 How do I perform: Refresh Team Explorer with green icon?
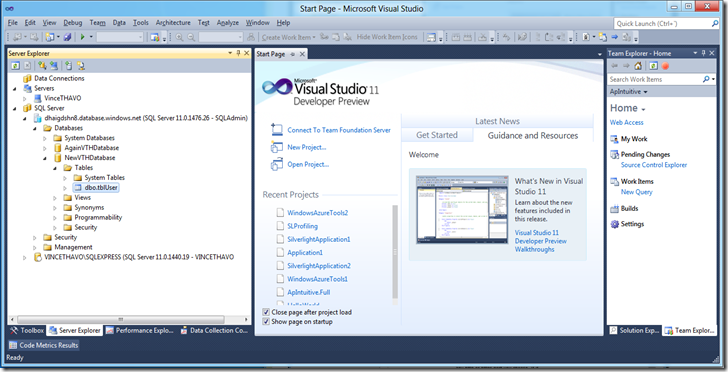point(653,66)
